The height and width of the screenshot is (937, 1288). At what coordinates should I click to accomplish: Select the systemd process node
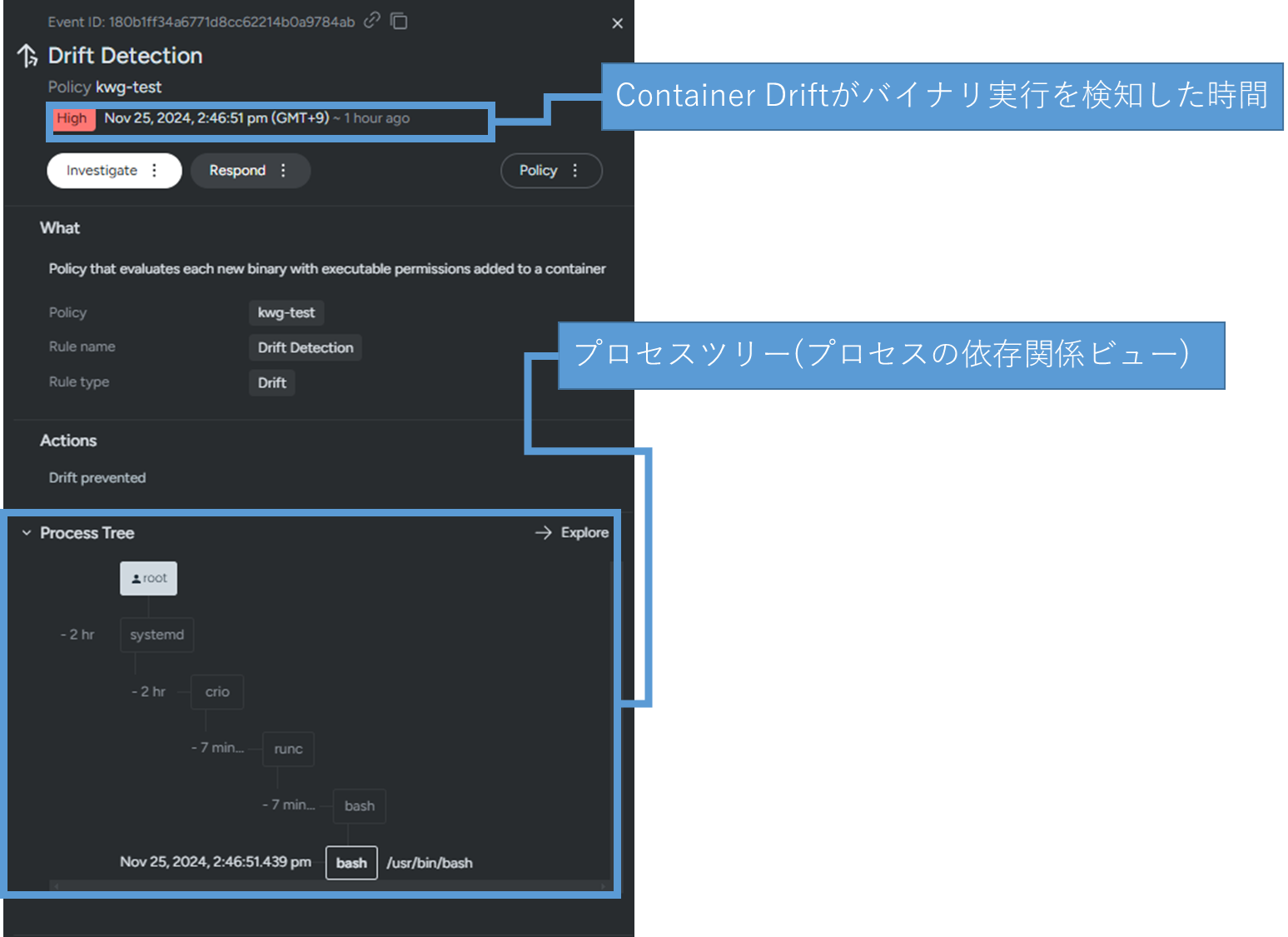(x=157, y=635)
